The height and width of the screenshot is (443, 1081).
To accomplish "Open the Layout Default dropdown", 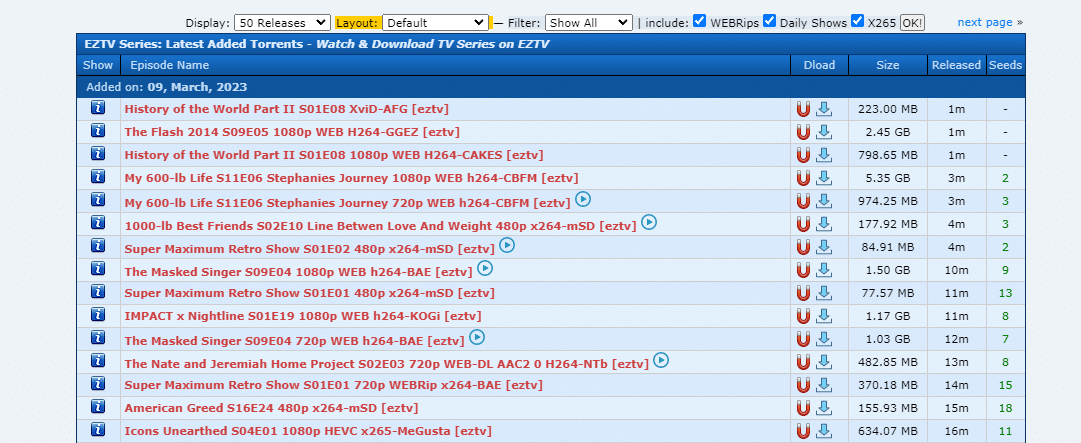I will (435, 23).
